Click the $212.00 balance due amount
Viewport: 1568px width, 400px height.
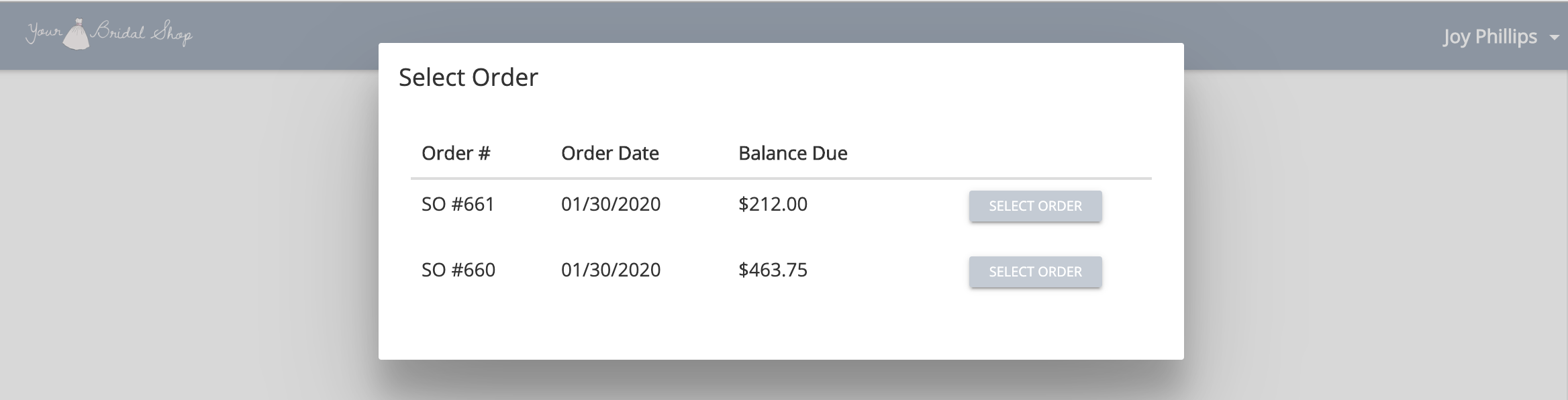coord(773,204)
